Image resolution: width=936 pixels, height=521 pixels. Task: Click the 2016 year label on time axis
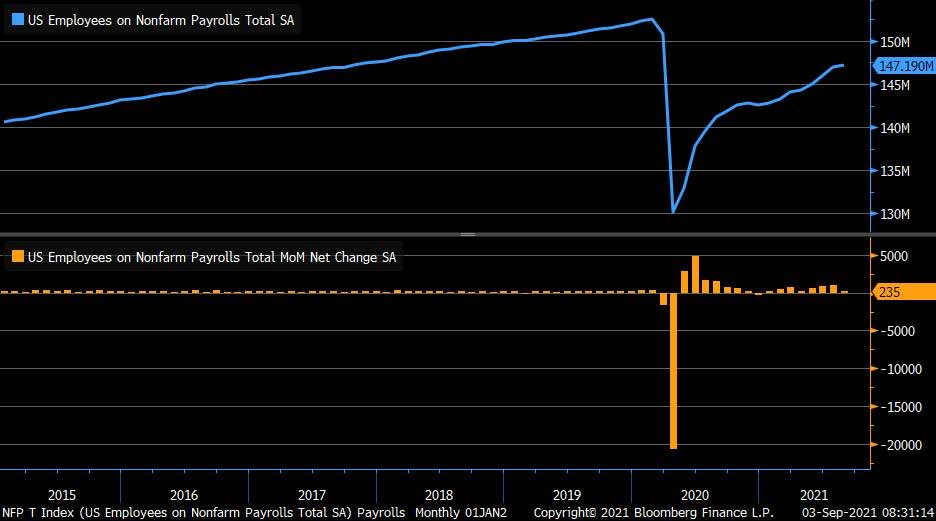pyautogui.click(x=184, y=495)
